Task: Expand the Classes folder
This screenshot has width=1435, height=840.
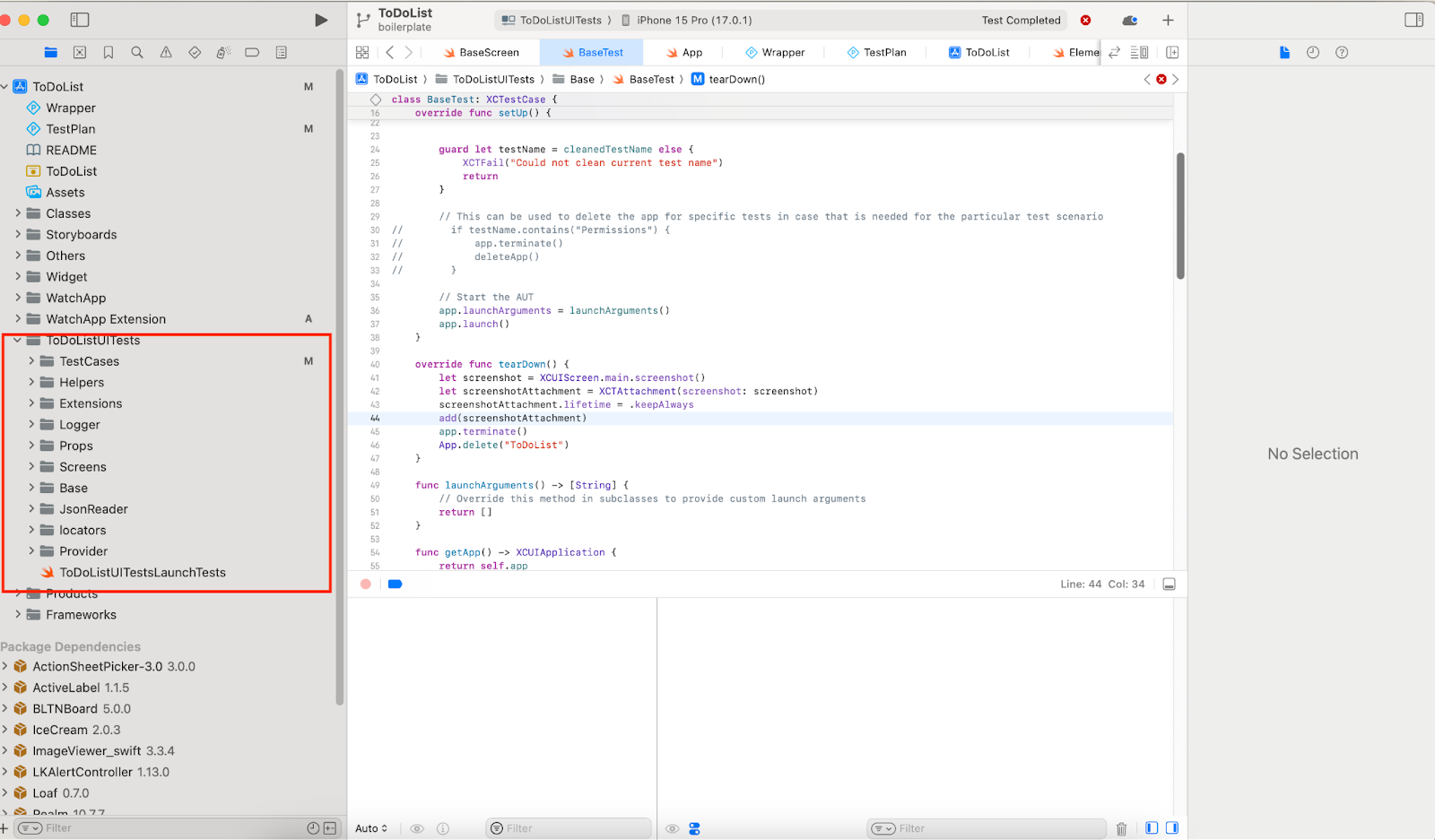Action: click(18, 213)
